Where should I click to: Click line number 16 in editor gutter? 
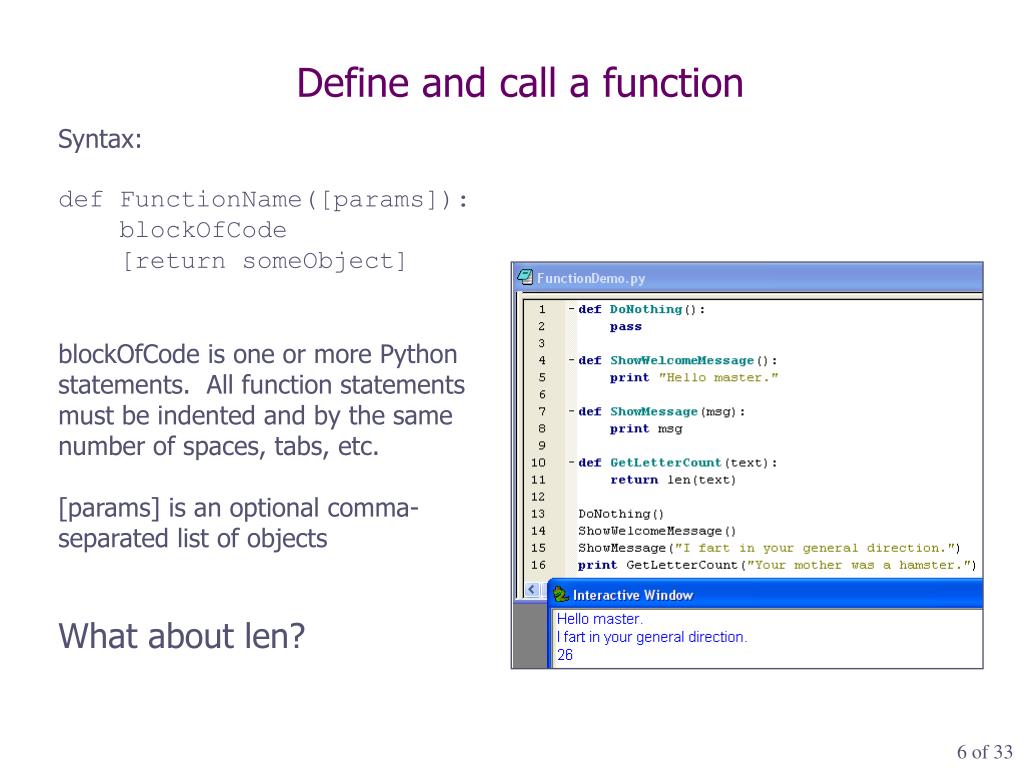click(x=538, y=565)
